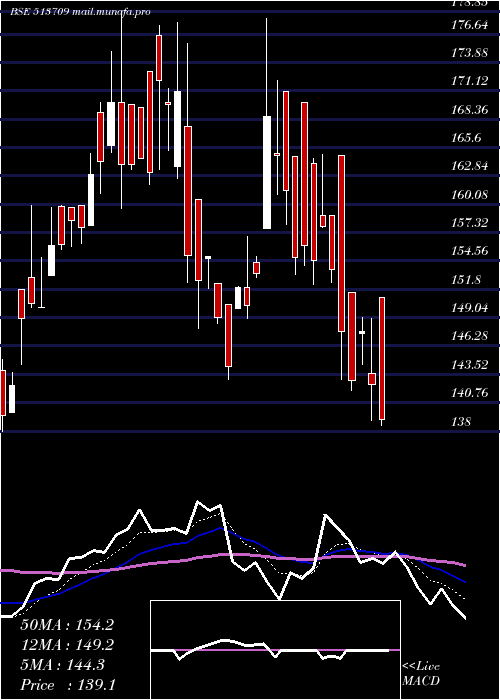The image size is (500, 700).
Task: Click the 'BSE 513709 mail.munafa.pro' title text
Action: [80, 12]
